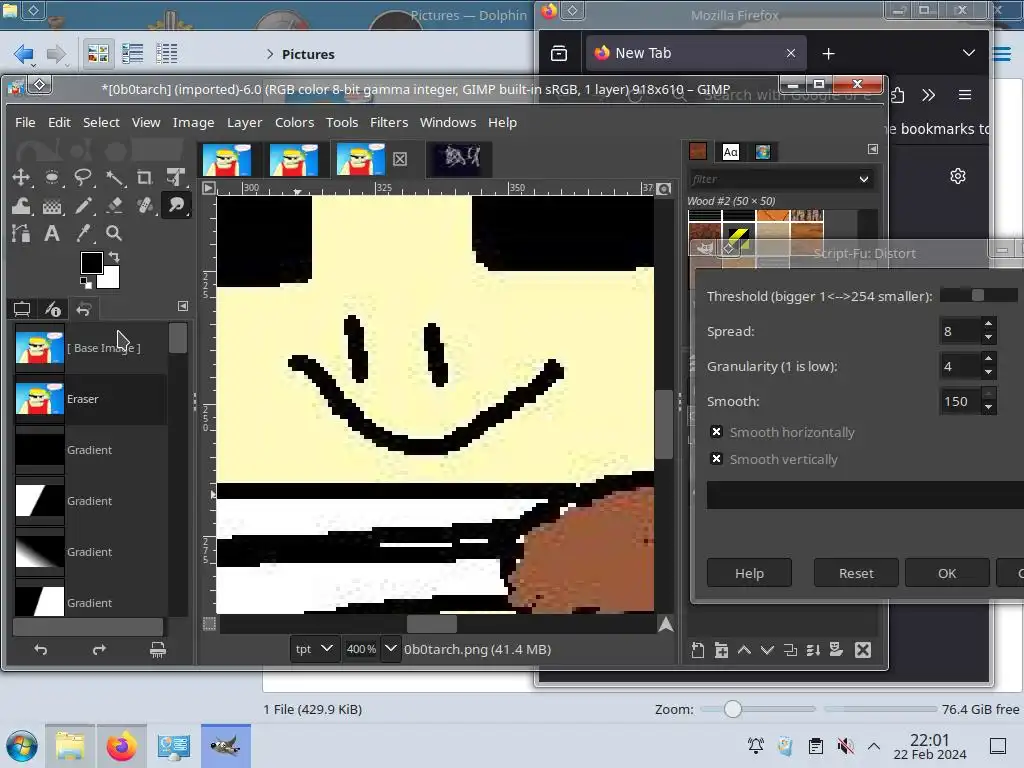Image resolution: width=1024 pixels, height=768 pixels.
Task: Switch to the first image tab thumbnail
Action: click(x=227, y=159)
